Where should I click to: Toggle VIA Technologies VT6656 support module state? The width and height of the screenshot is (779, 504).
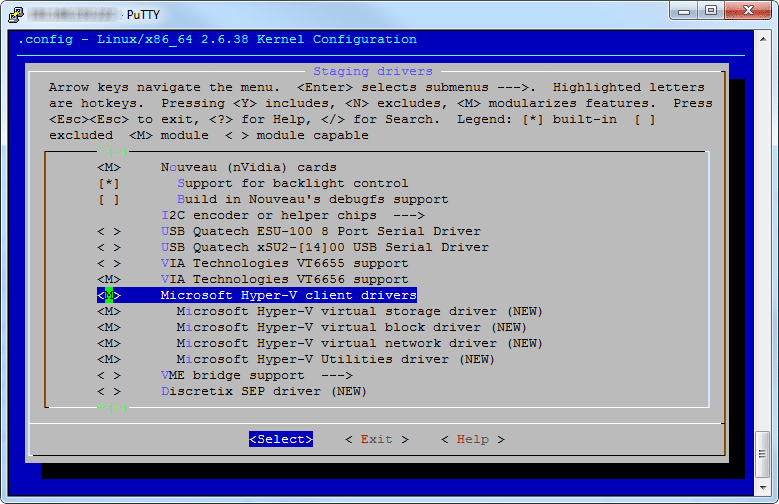[x=109, y=279]
